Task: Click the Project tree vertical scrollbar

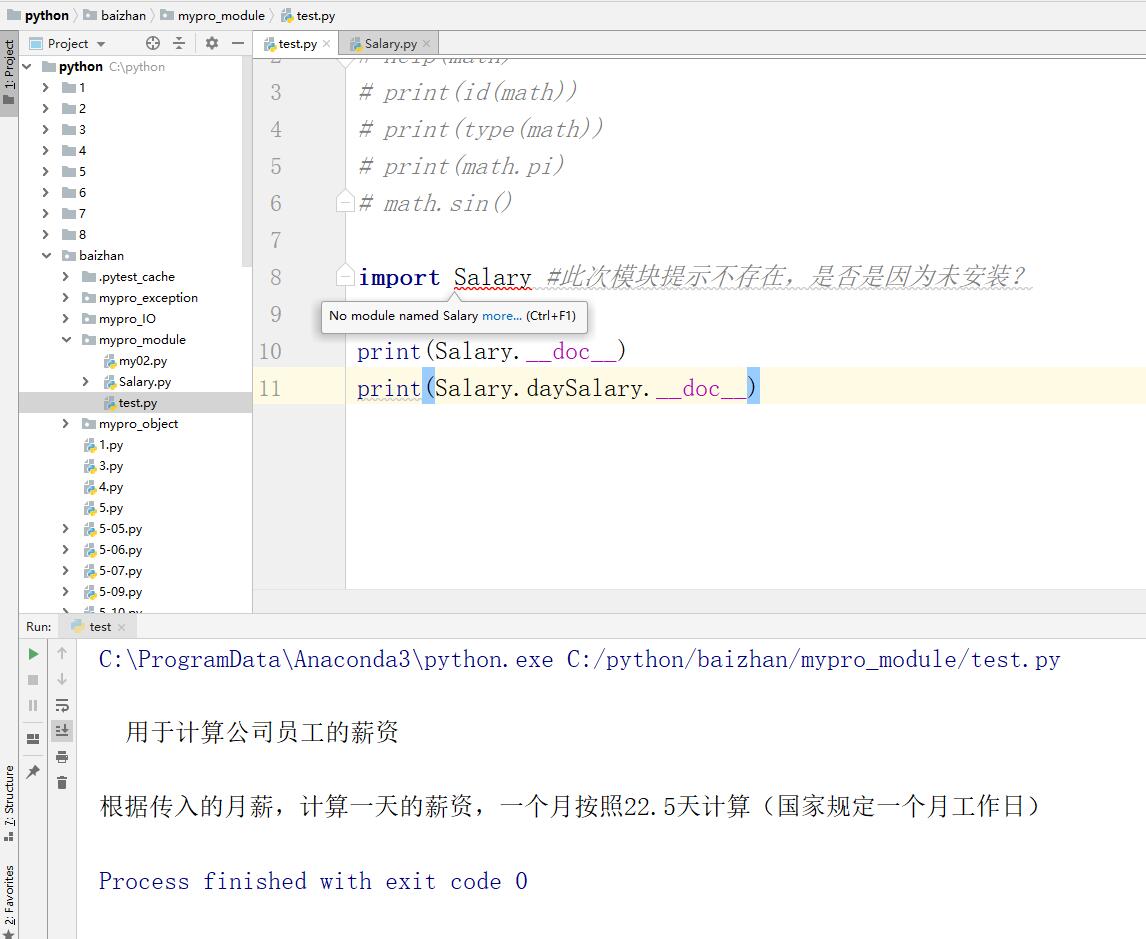Action: [246, 161]
